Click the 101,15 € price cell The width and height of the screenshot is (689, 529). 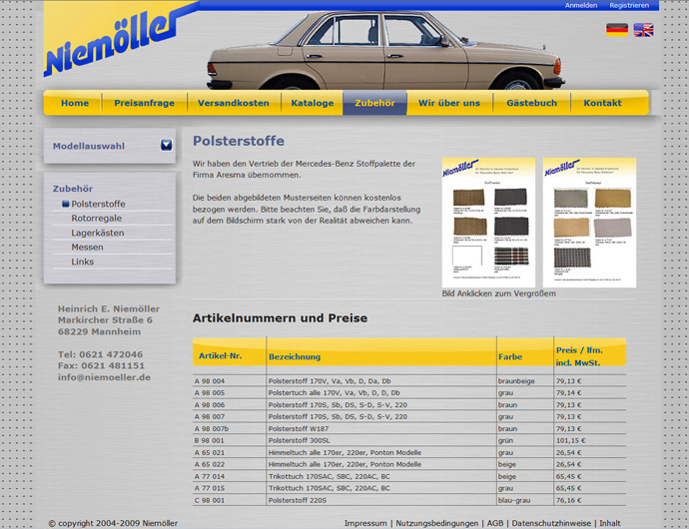coord(570,440)
